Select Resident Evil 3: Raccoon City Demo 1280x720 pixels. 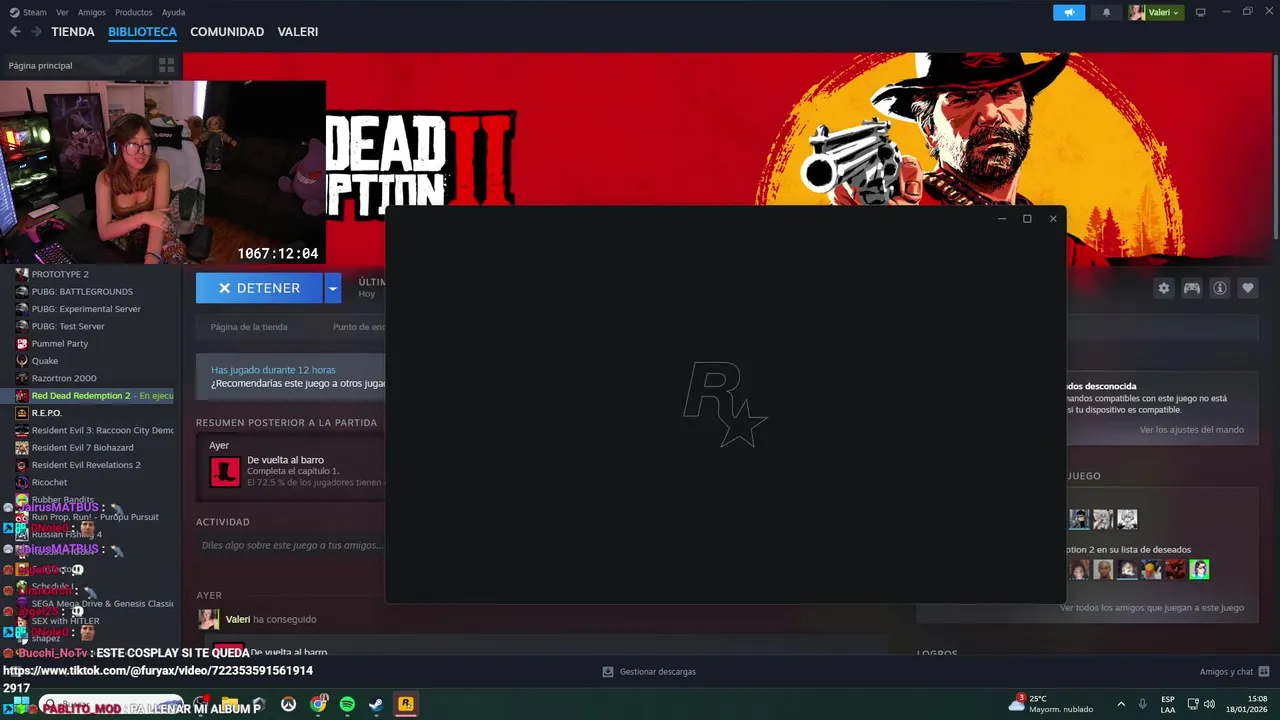coord(102,430)
